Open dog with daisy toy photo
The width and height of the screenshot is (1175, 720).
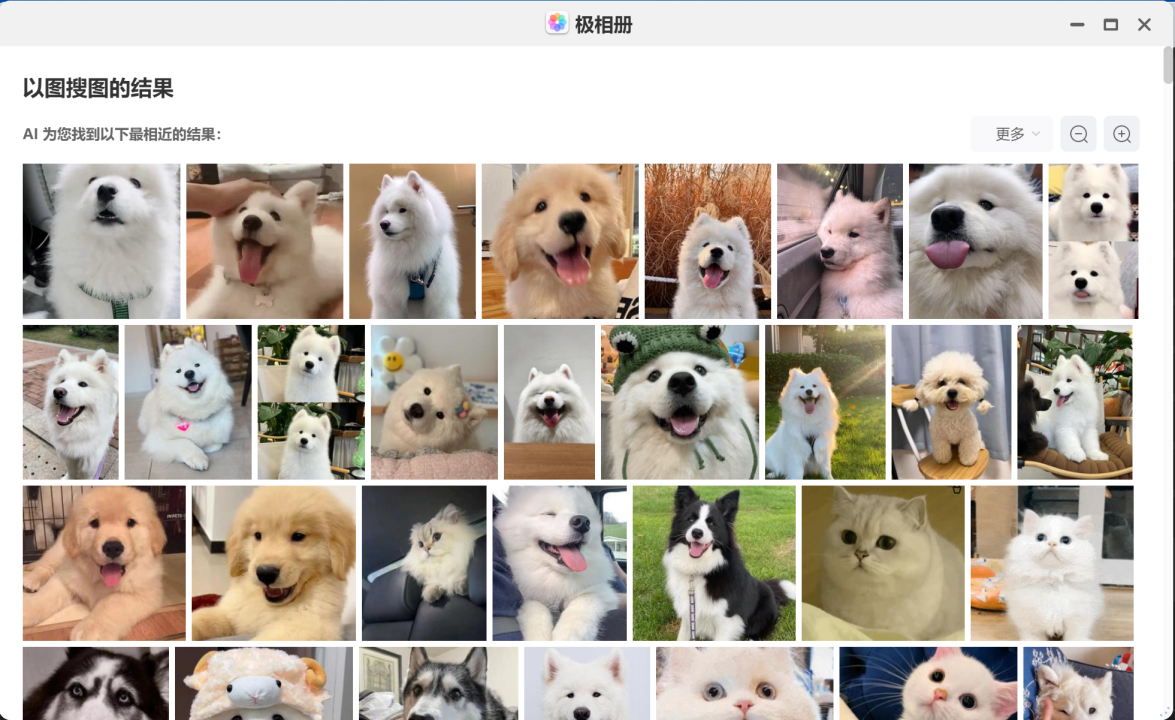435,402
